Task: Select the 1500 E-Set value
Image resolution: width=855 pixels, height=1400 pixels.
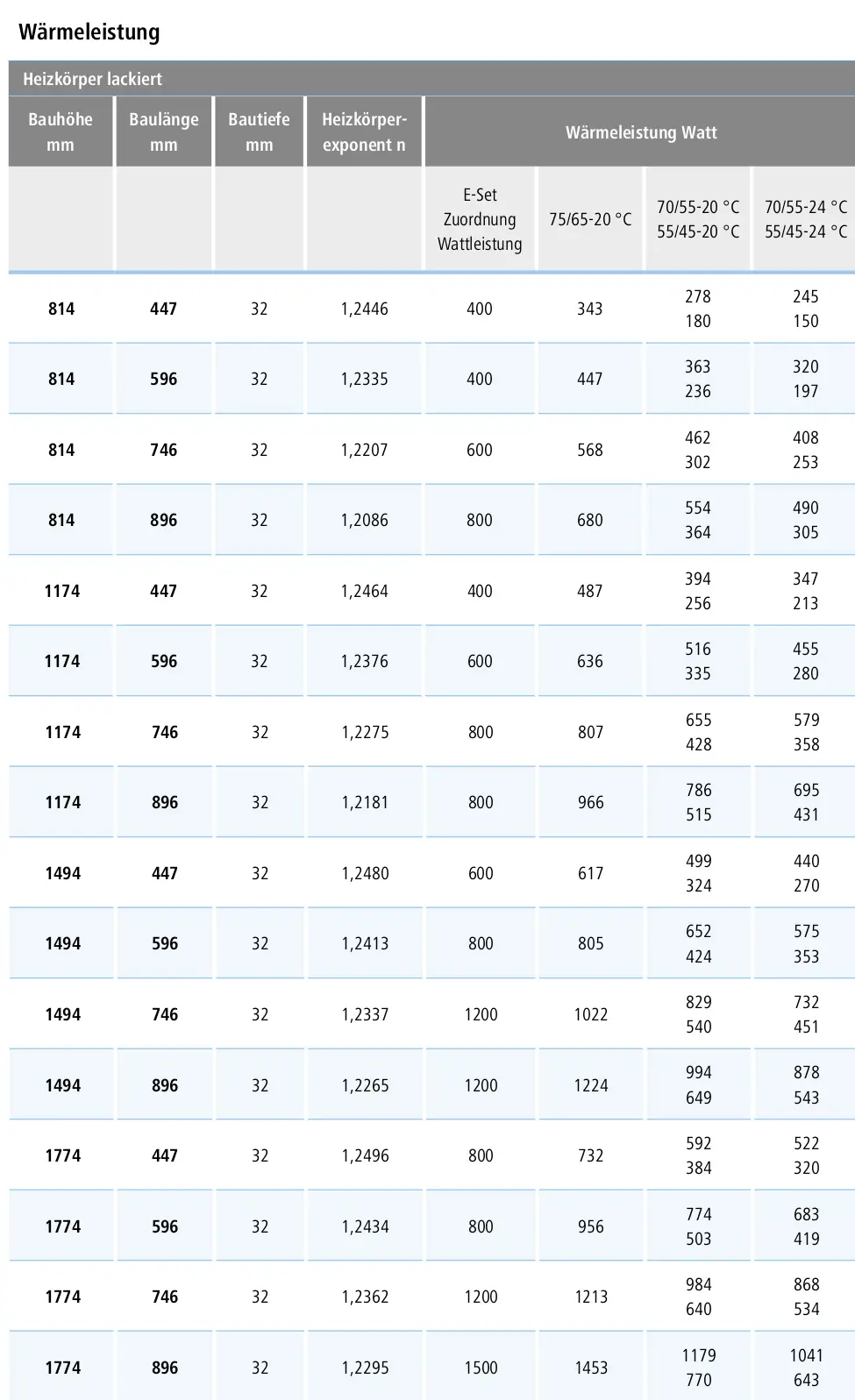Action: [x=481, y=1368]
